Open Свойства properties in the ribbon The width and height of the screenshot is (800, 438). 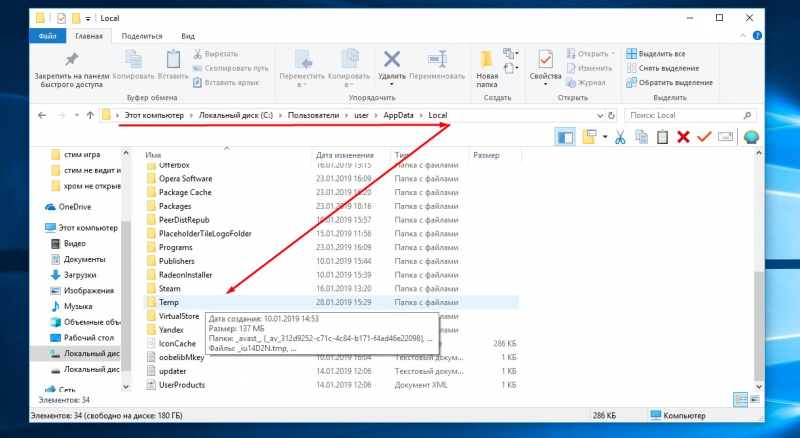point(545,67)
